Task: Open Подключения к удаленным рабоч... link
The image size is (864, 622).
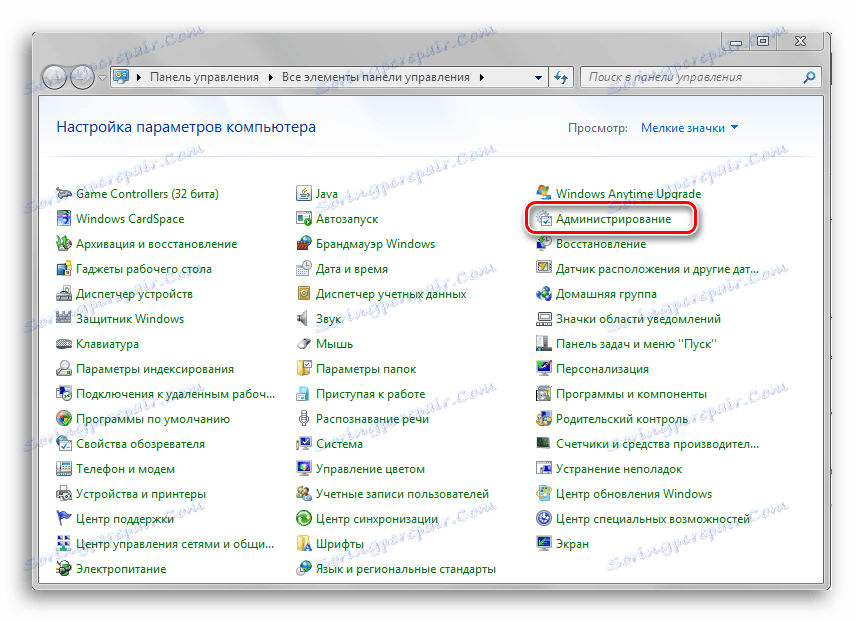Action: (175, 394)
